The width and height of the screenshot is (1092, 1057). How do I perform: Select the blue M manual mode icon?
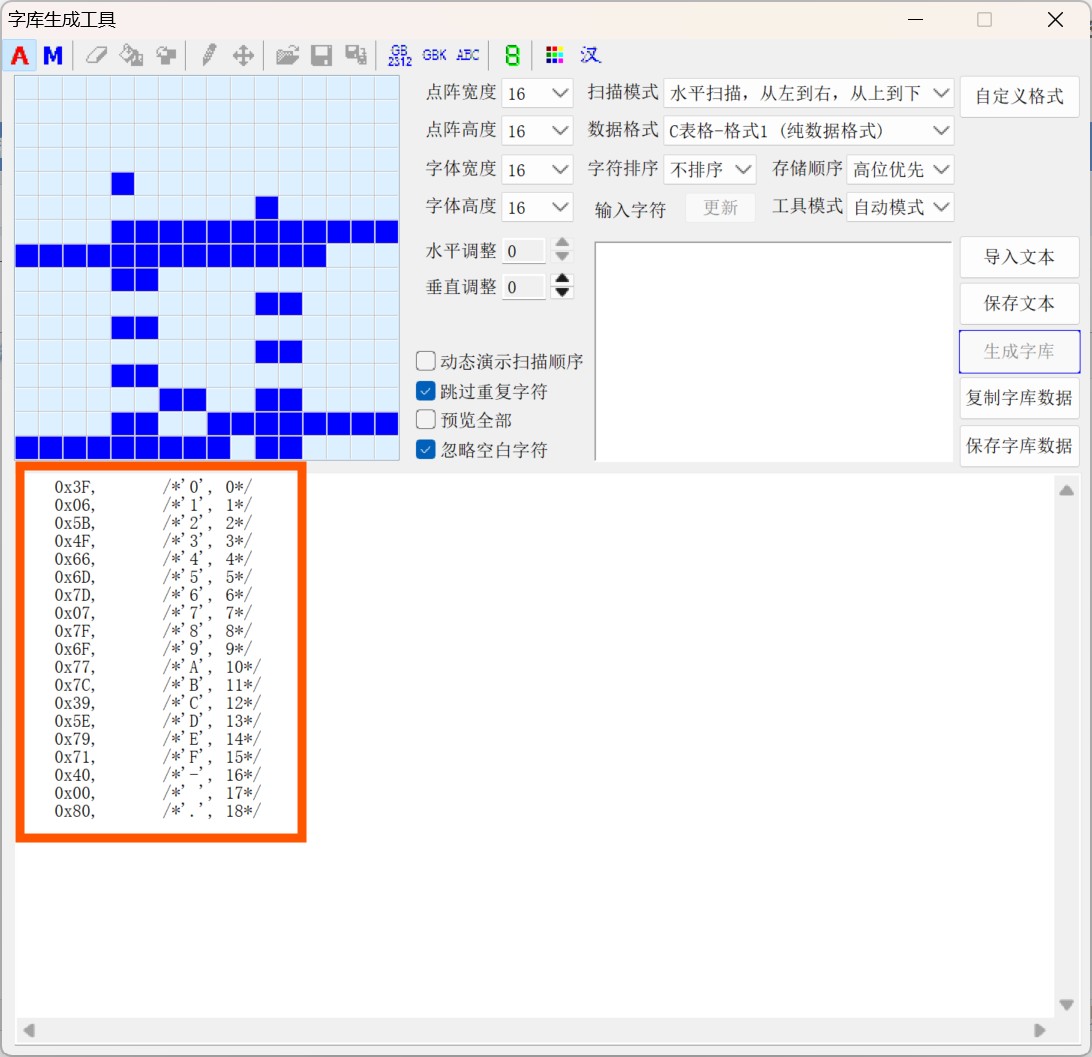coord(53,55)
